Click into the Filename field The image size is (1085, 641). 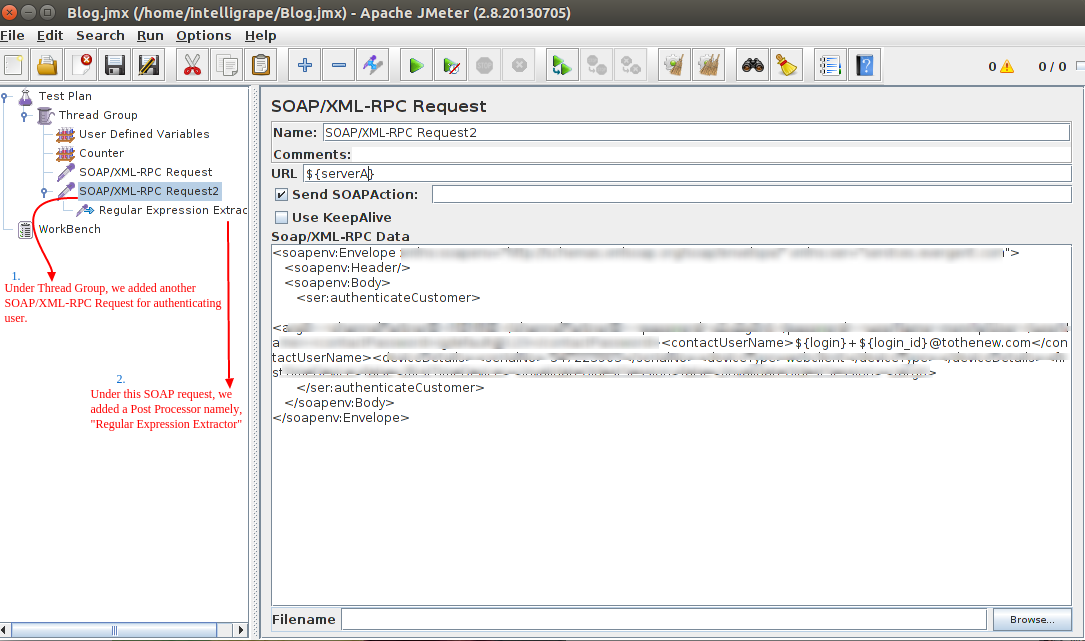[664, 620]
